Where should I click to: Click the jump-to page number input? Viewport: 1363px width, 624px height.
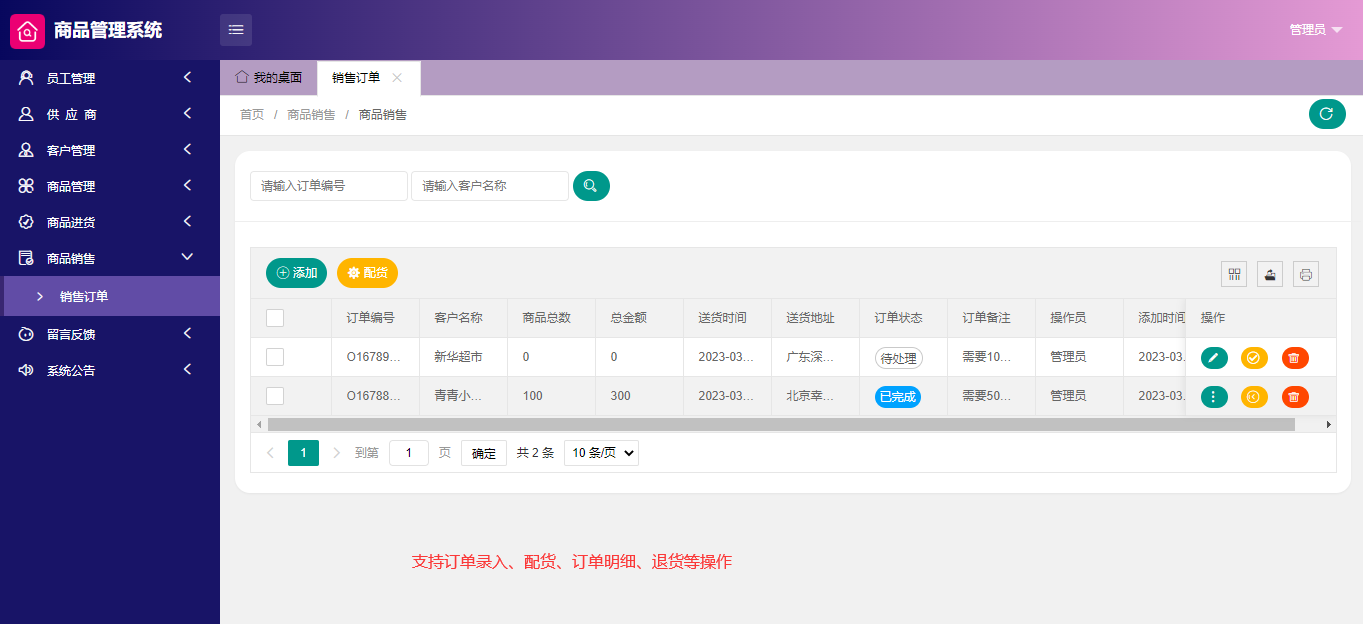pos(409,453)
